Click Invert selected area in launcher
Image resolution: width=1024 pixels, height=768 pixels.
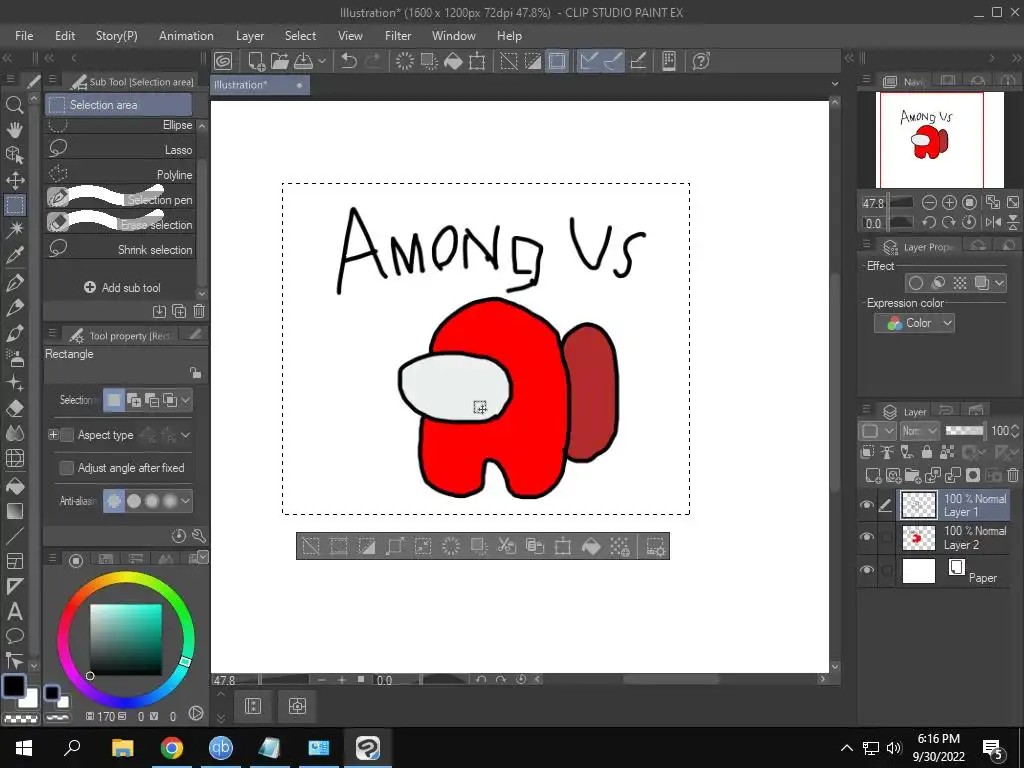point(366,546)
